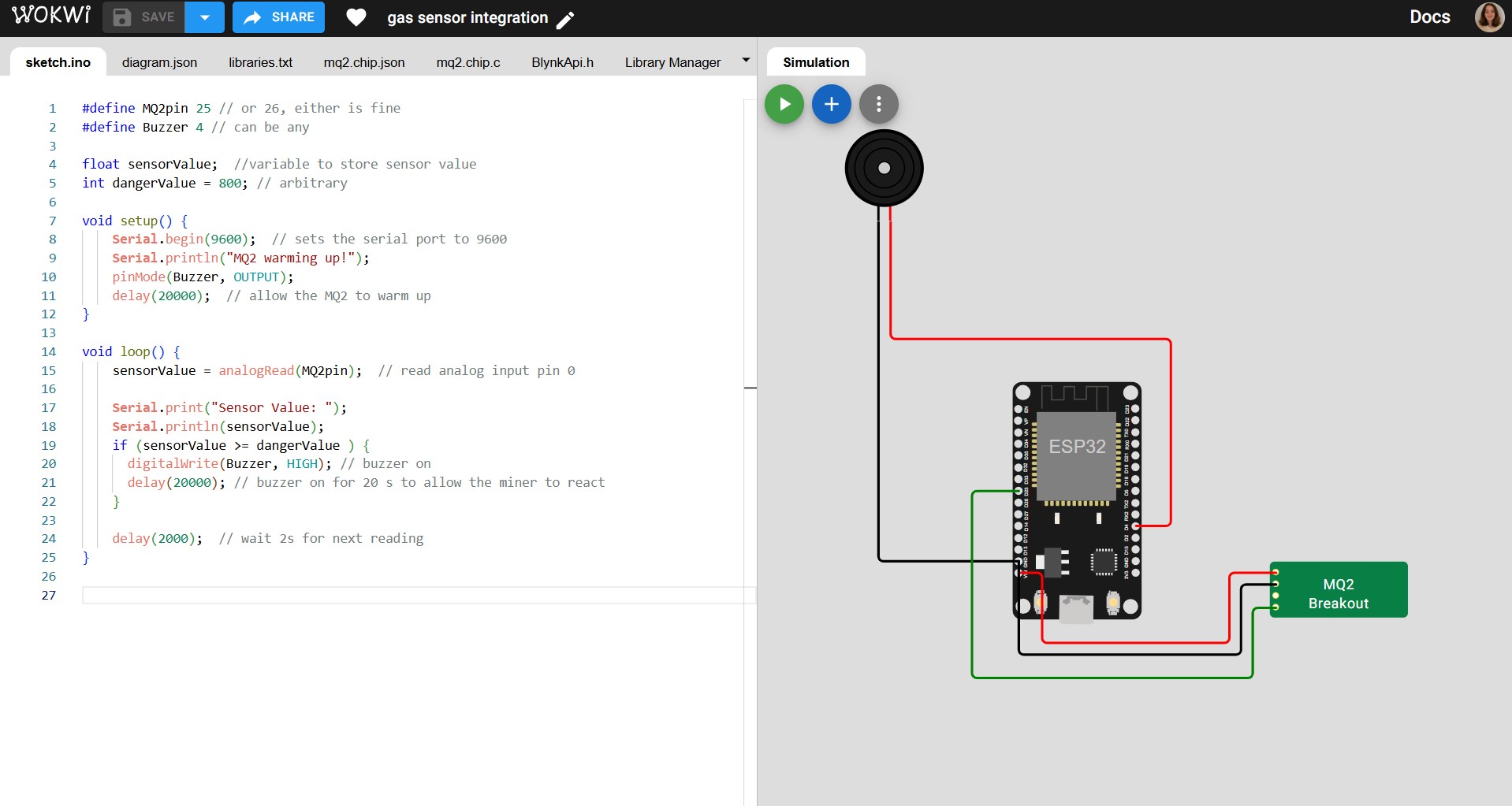Viewport: 1512px width, 806px height.
Task: Click the SAVE button
Action: pos(143,17)
